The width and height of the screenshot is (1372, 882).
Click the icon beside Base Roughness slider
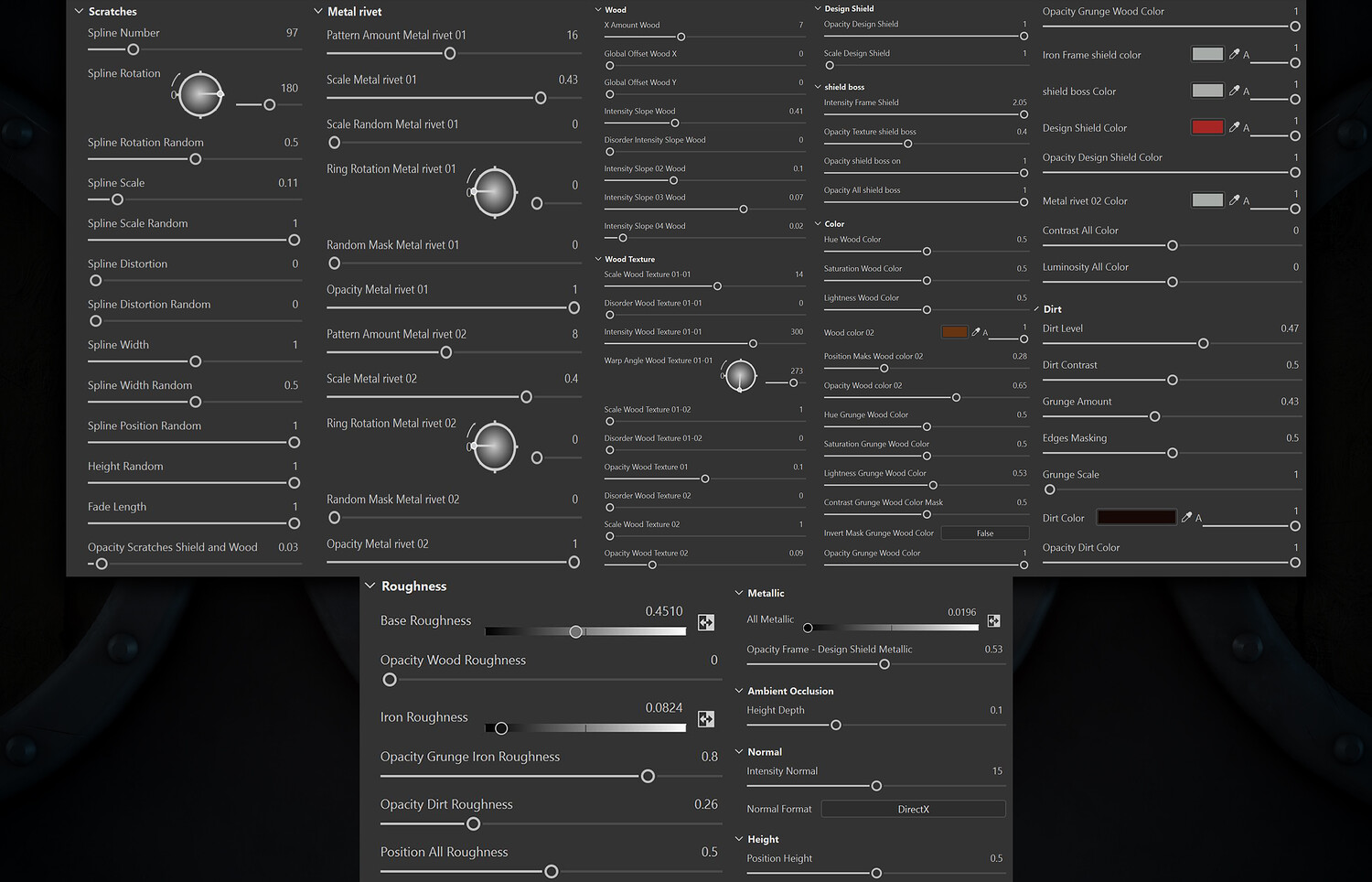click(706, 622)
